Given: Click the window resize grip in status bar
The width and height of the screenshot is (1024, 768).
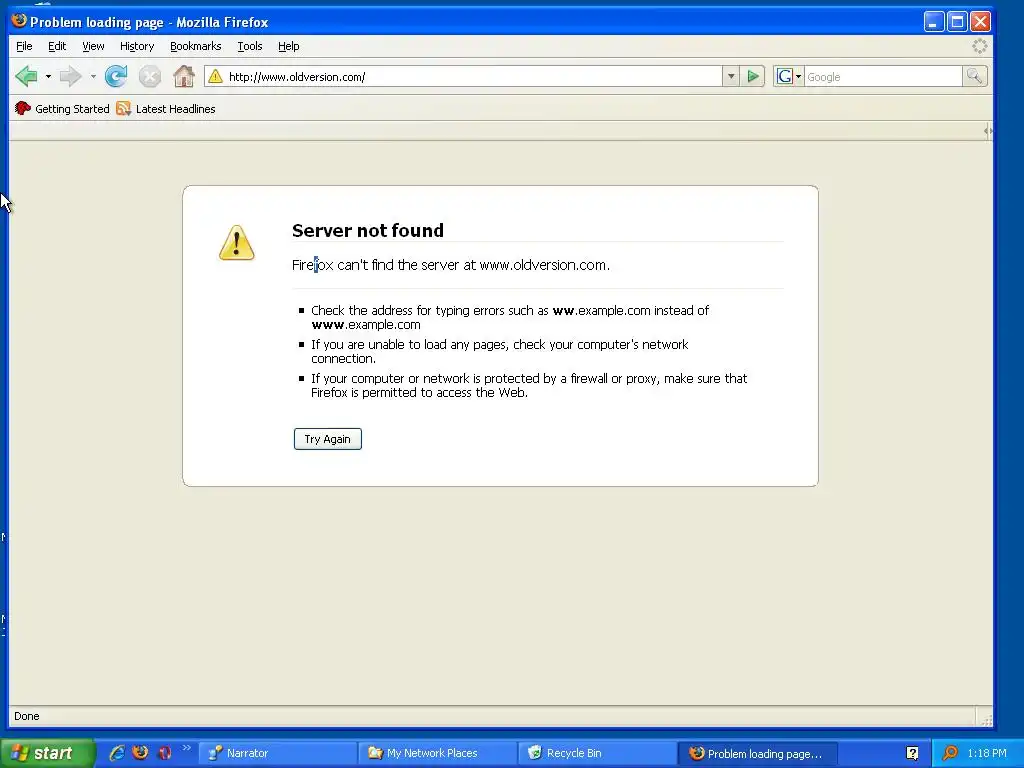Looking at the screenshot, I should [986, 719].
